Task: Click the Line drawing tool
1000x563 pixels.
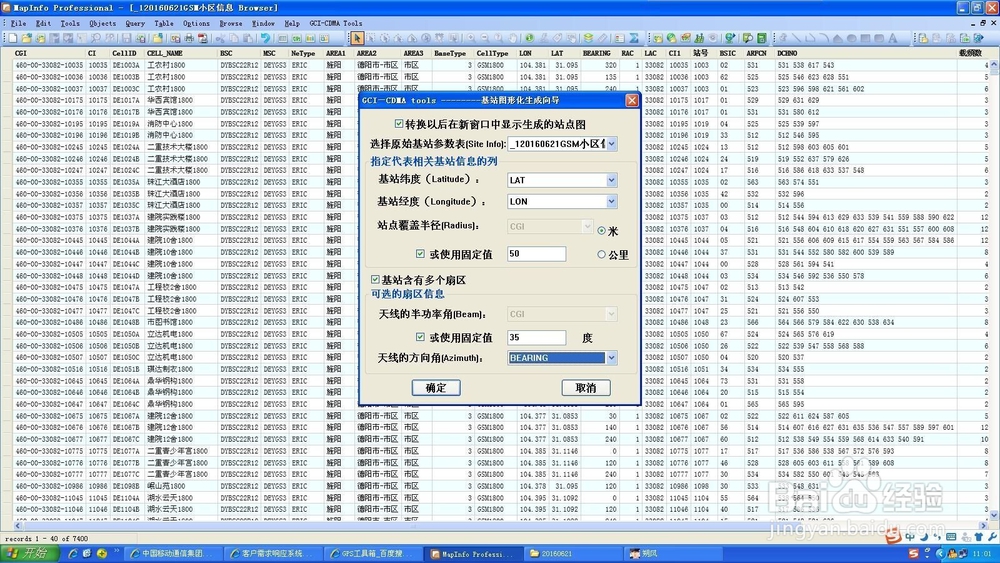Action: point(797,38)
